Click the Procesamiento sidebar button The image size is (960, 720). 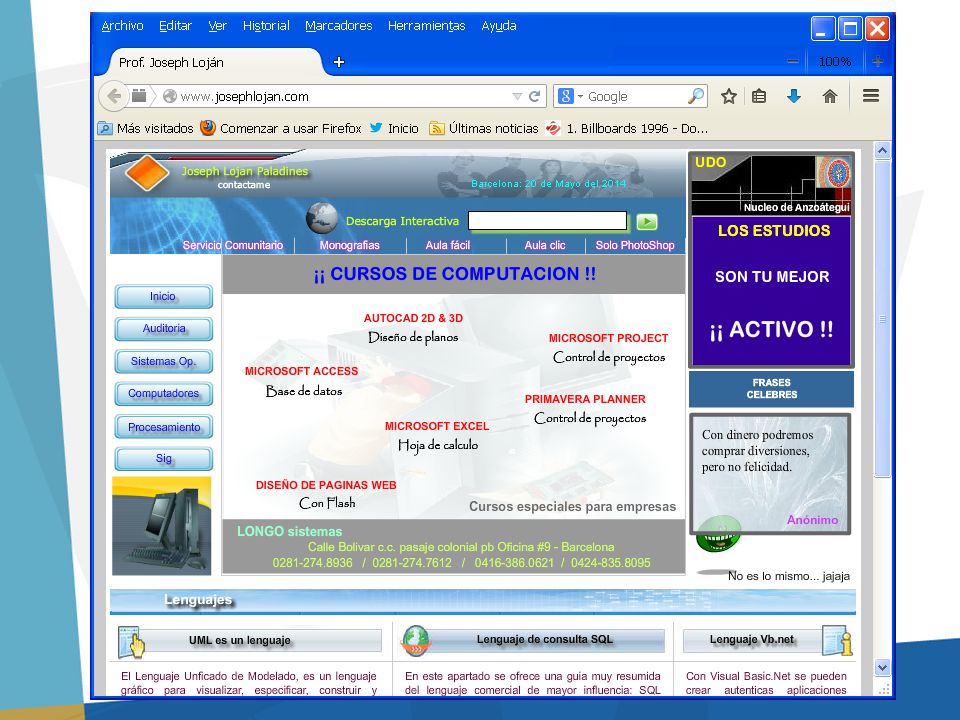point(163,427)
